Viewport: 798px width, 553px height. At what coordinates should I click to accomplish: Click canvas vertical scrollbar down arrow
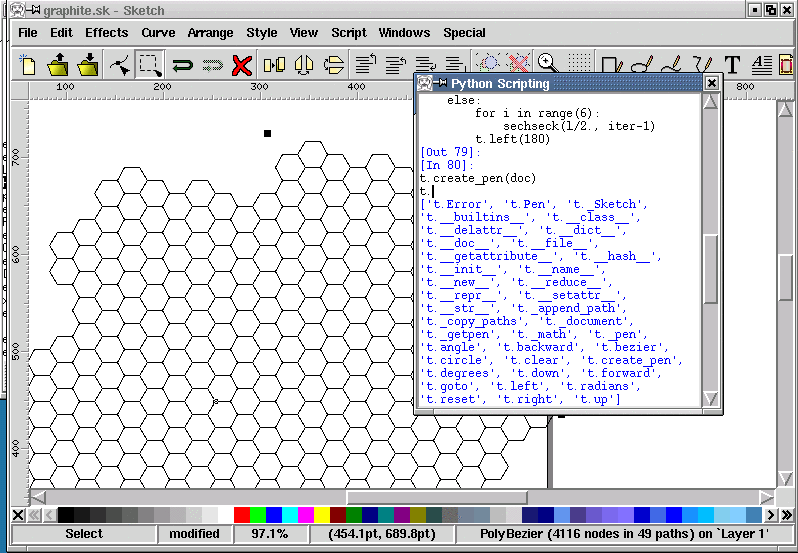click(785, 479)
